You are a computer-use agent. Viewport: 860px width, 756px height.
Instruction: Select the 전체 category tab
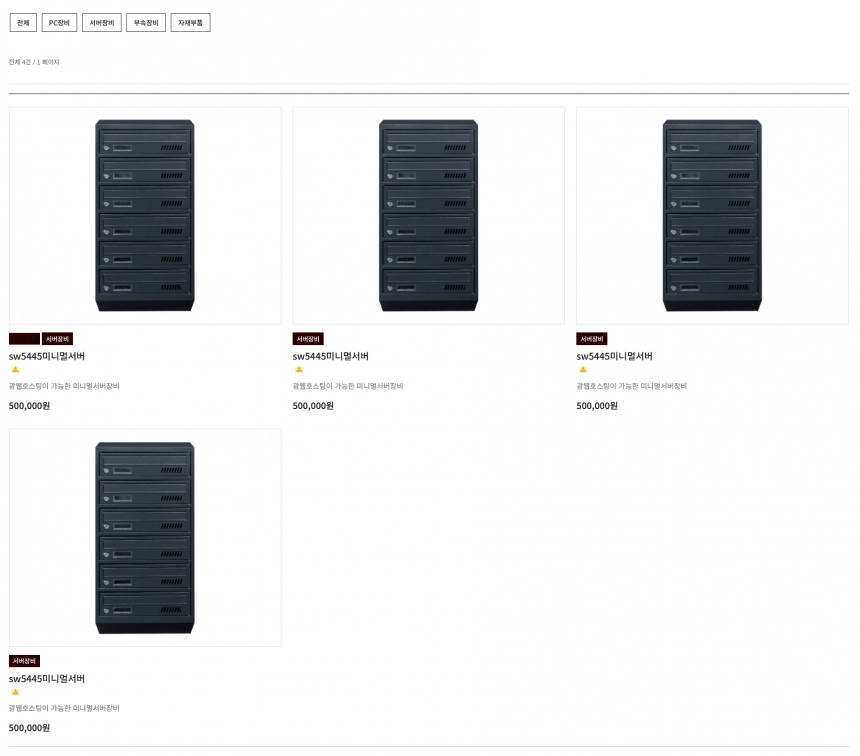[x=23, y=22]
